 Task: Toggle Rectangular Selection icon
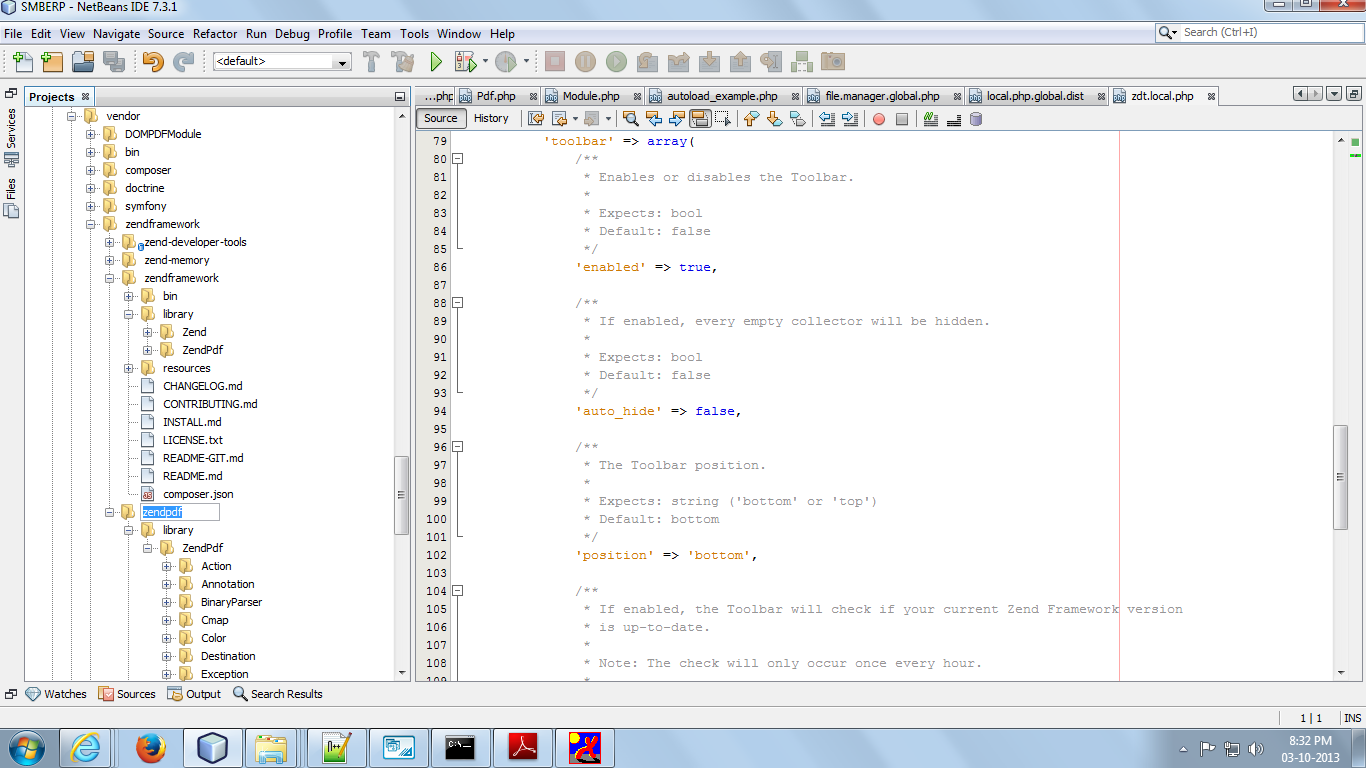[723, 119]
